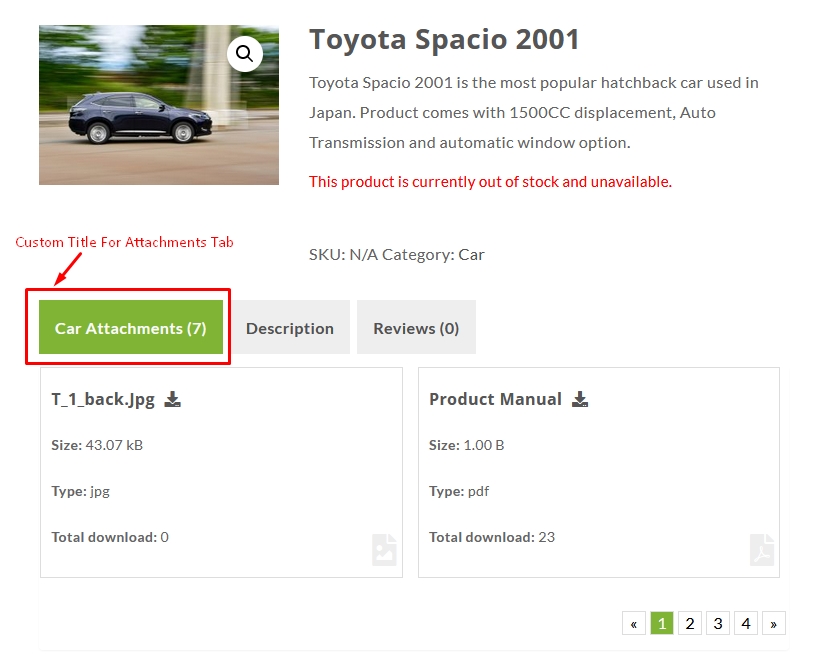This screenshot has width=817, height=659.
Task: Open the T_1_back.jpg file title
Action: 103,399
